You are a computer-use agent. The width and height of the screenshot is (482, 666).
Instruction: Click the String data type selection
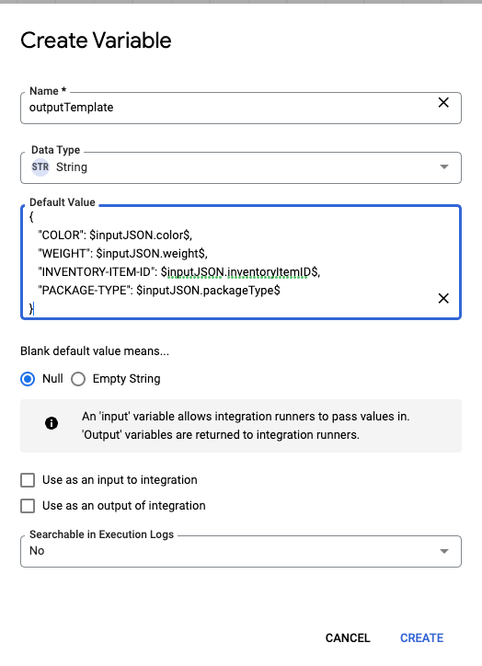71,167
